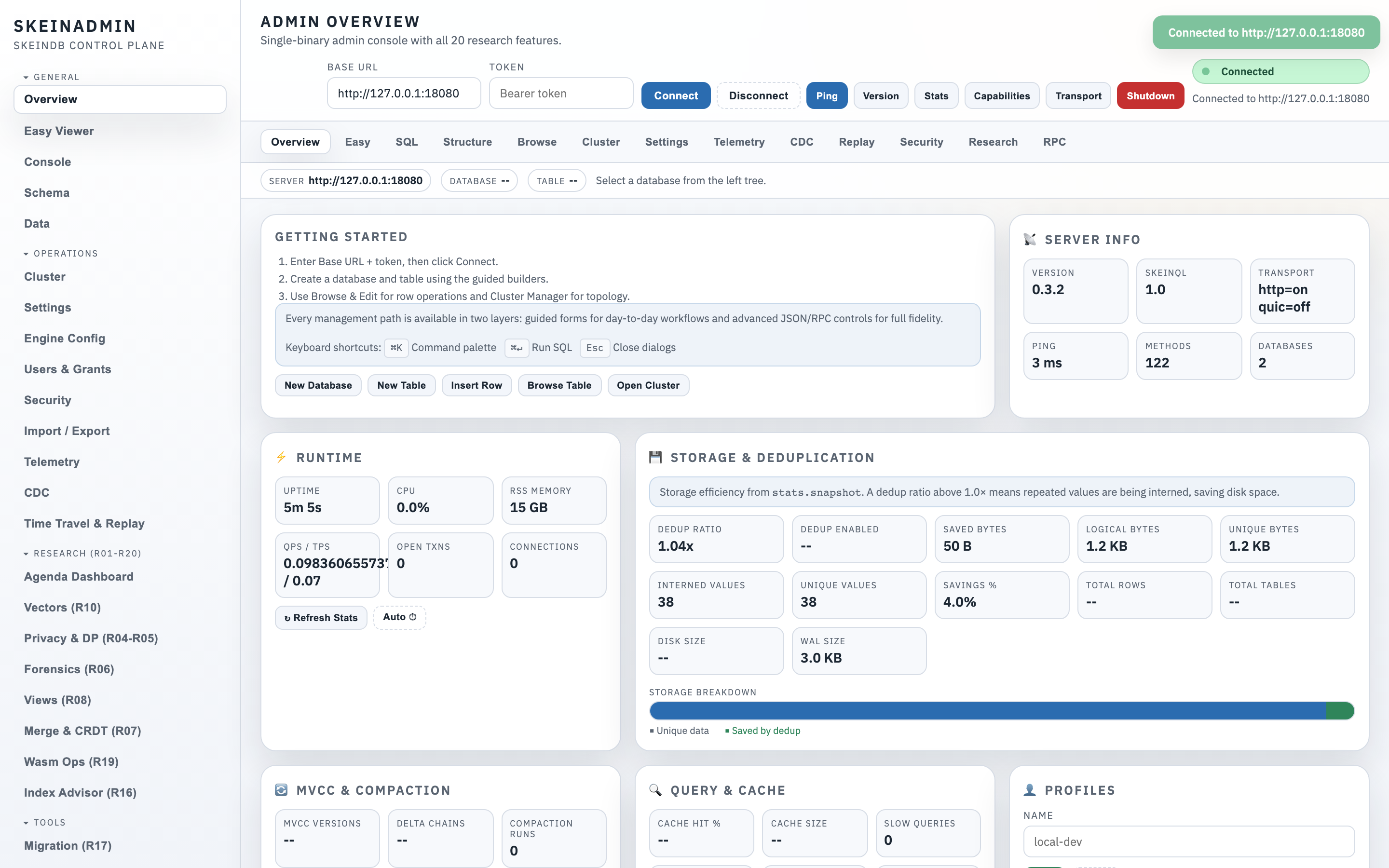1389x868 pixels.
Task: Open the RPC tab
Action: 1054,142
